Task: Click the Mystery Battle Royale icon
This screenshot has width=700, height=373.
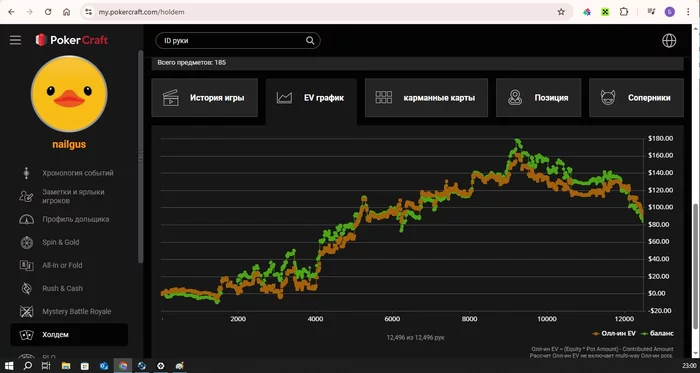Action: [26, 311]
